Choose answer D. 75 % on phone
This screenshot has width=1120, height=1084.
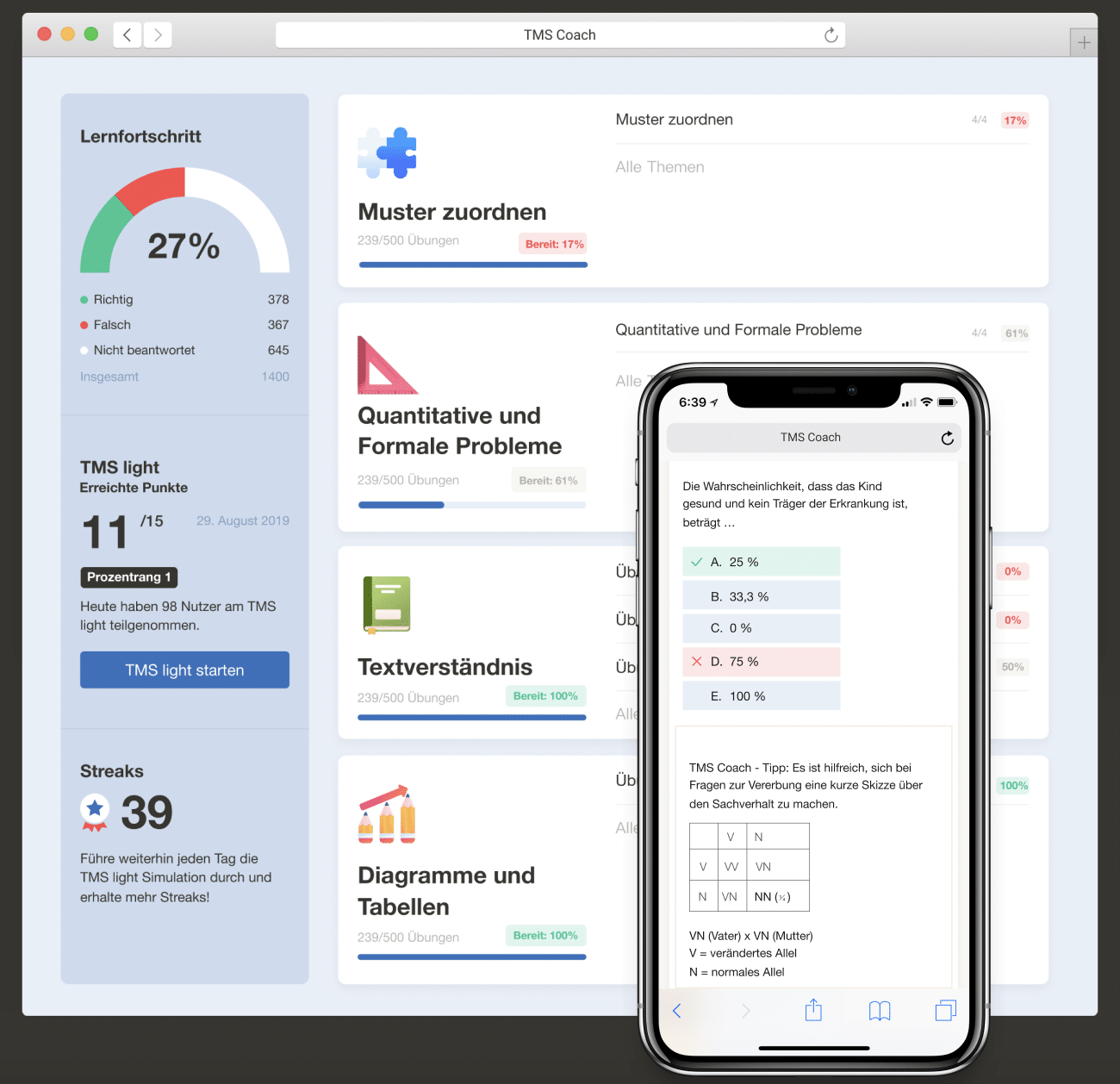pos(762,662)
